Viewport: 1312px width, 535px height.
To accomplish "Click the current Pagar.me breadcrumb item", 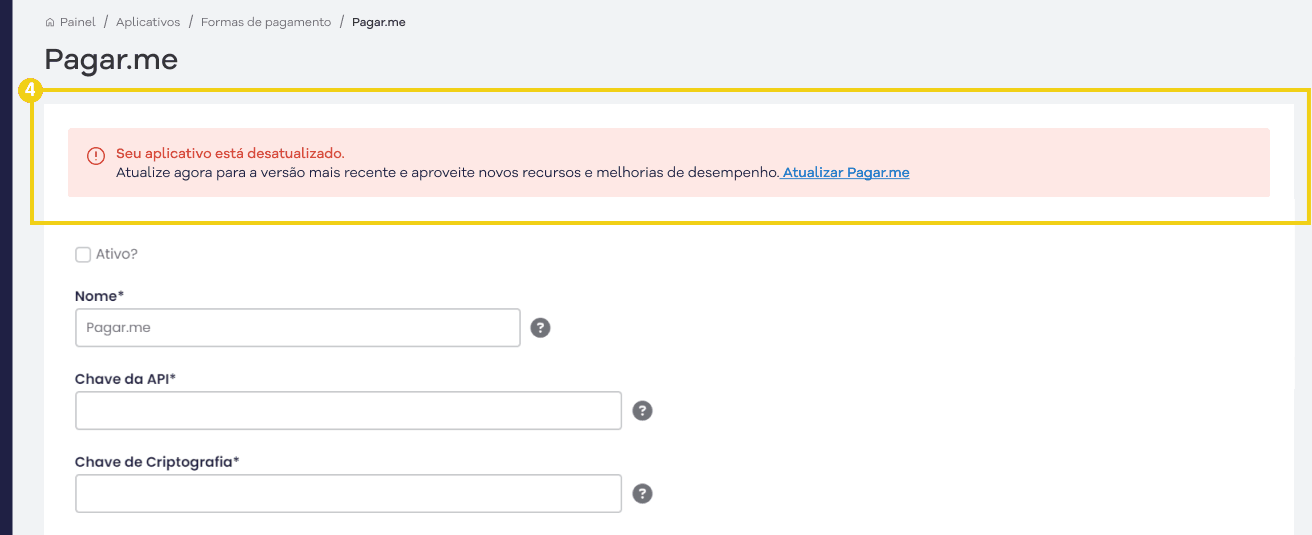I will [379, 22].
